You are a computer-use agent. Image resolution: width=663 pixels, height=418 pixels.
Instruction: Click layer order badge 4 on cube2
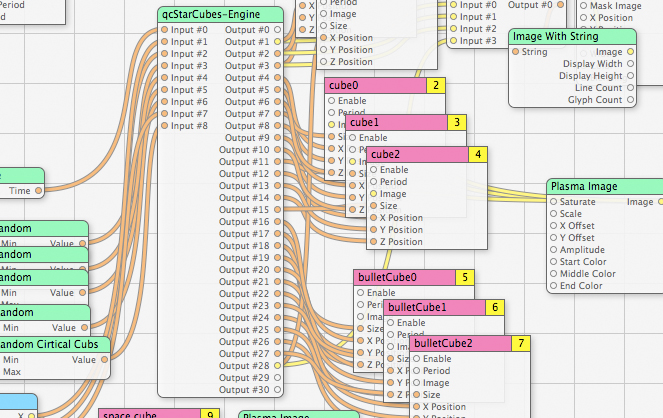point(479,154)
